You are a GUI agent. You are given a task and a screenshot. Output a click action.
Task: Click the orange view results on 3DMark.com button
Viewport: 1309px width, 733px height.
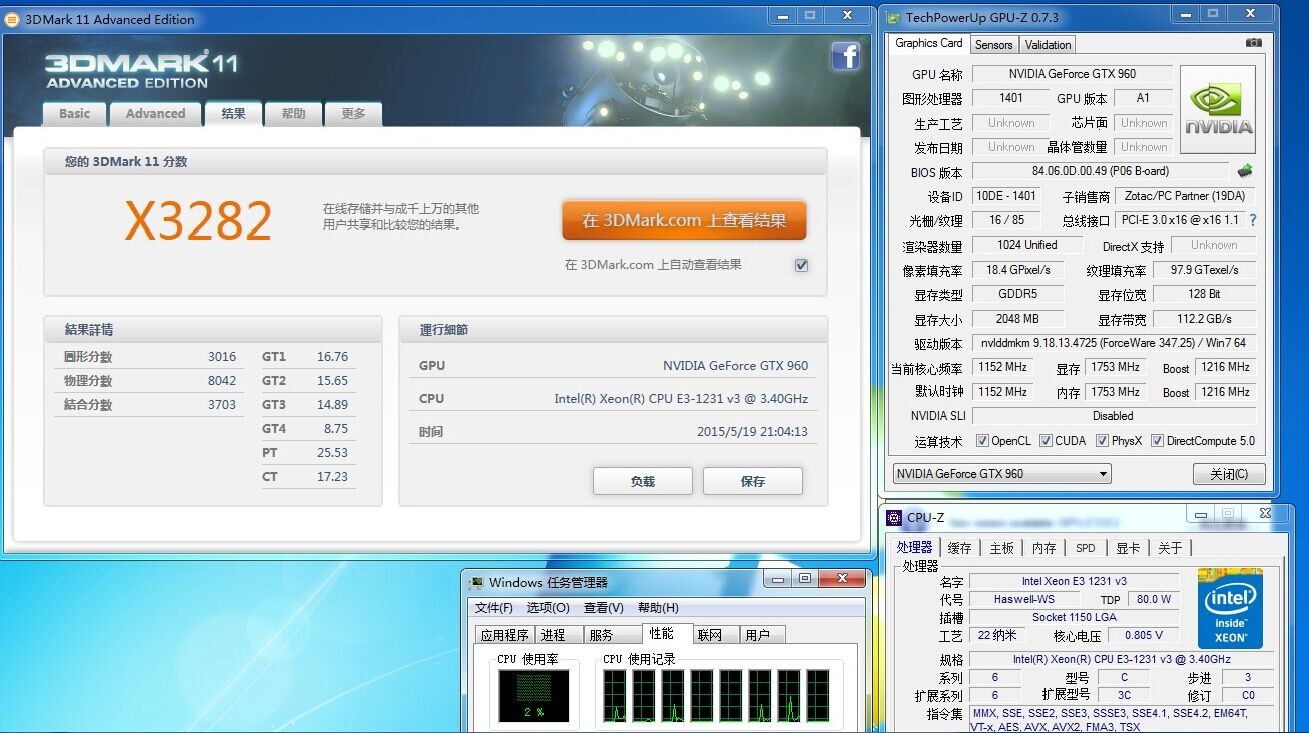tap(684, 221)
